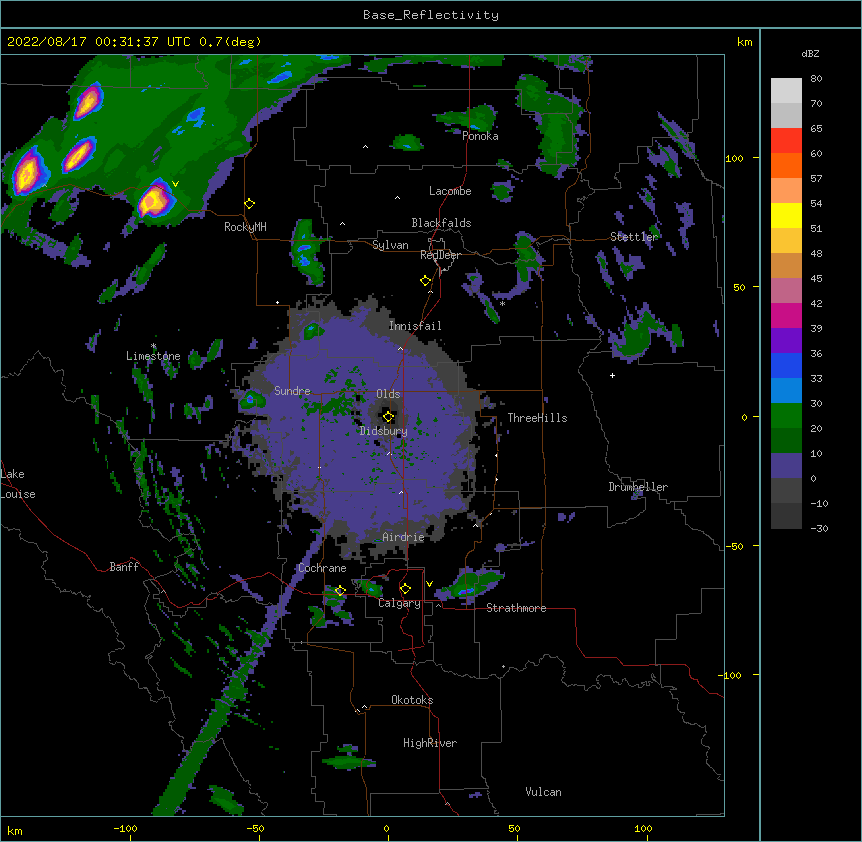Click the RedDeer city label
862x842 pixels.
(x=440, y=255)
